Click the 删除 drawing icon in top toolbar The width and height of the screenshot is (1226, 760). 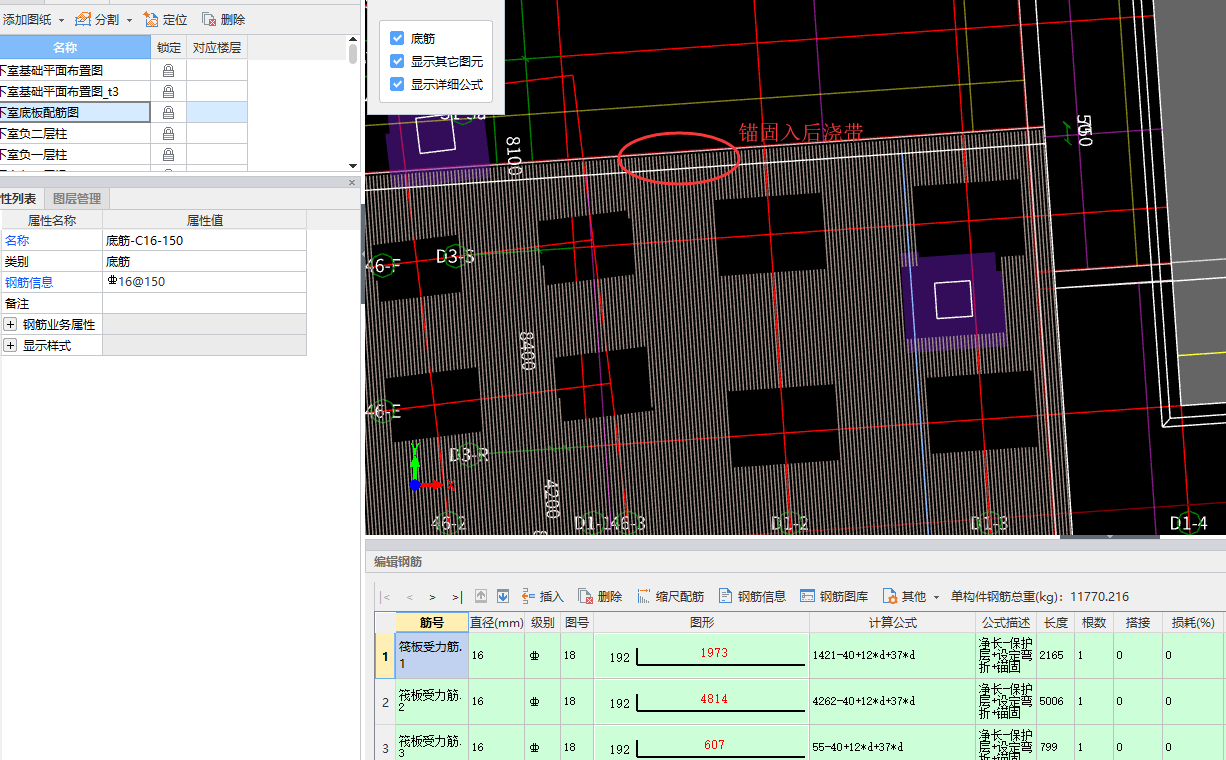(x=209, y=19)
